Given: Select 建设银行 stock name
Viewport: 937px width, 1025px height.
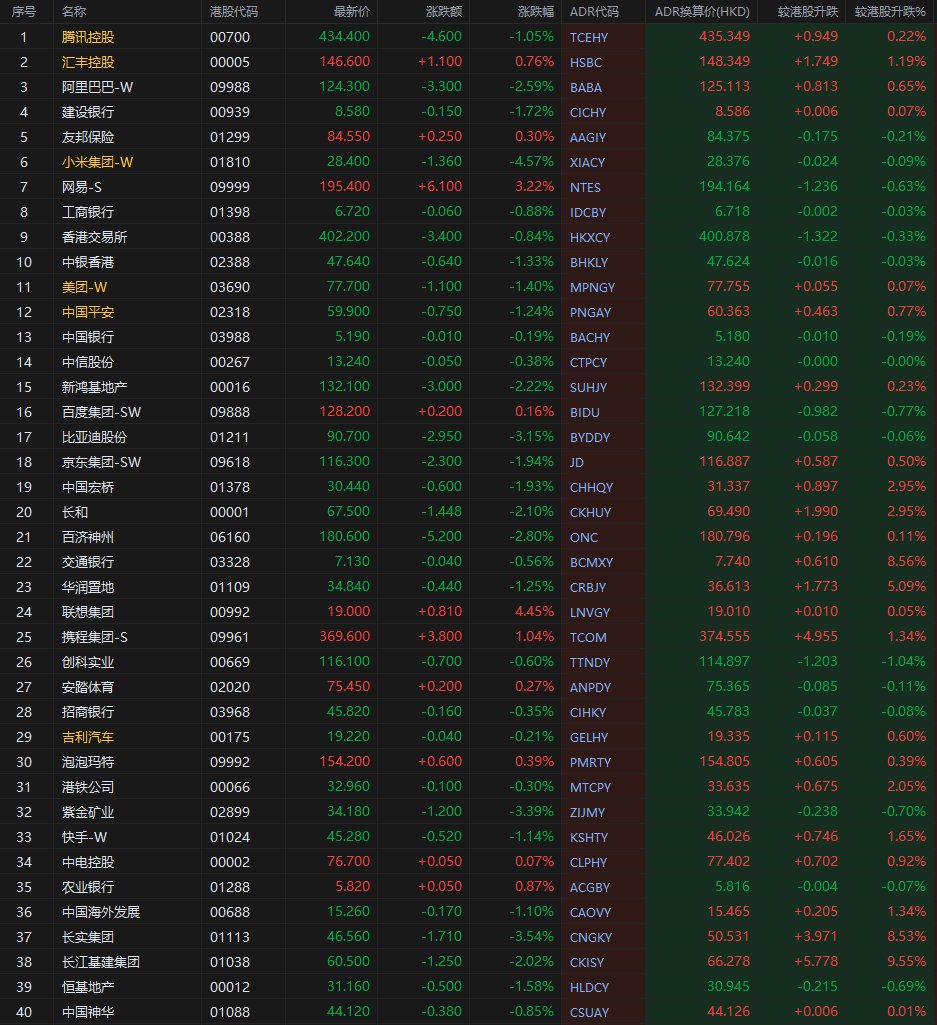Looking at the screenshot, I should pyautogui.click(x=88, y=112).
